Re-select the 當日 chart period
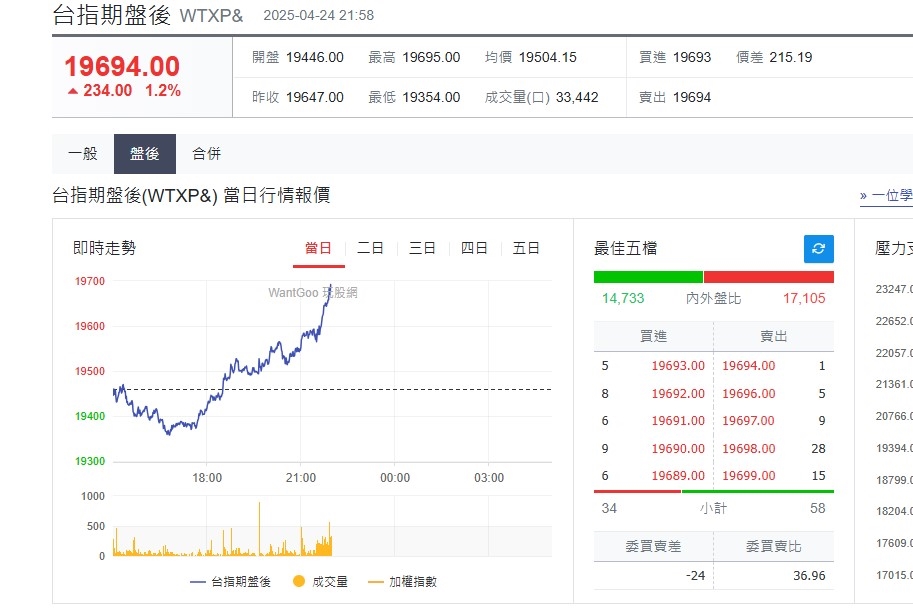Viewport: 913px width, 609px height. click(x=318, y=247)
